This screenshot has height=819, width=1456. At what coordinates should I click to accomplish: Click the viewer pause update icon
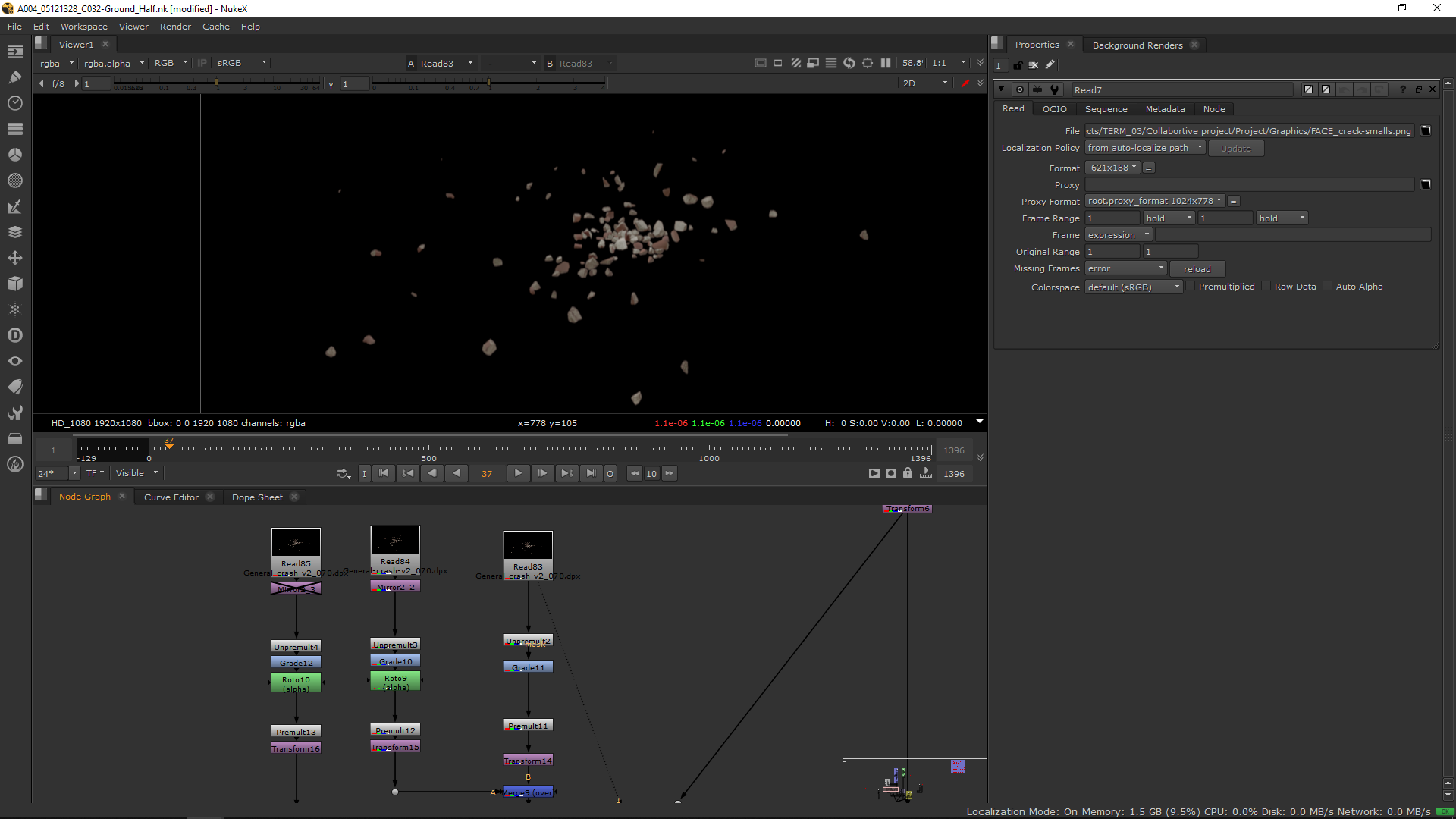point(885,63)
